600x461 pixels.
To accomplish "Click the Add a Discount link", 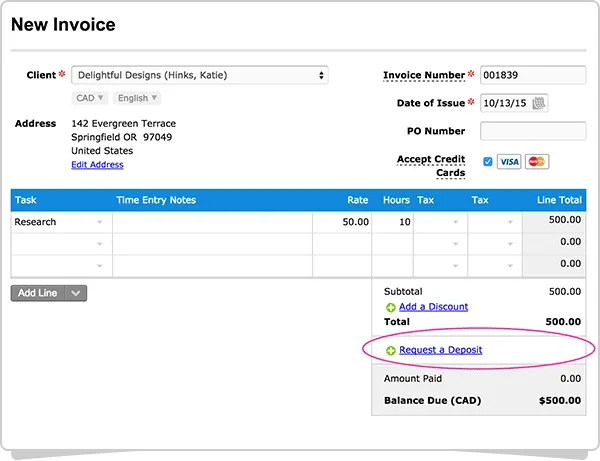I will click(433, 307).
